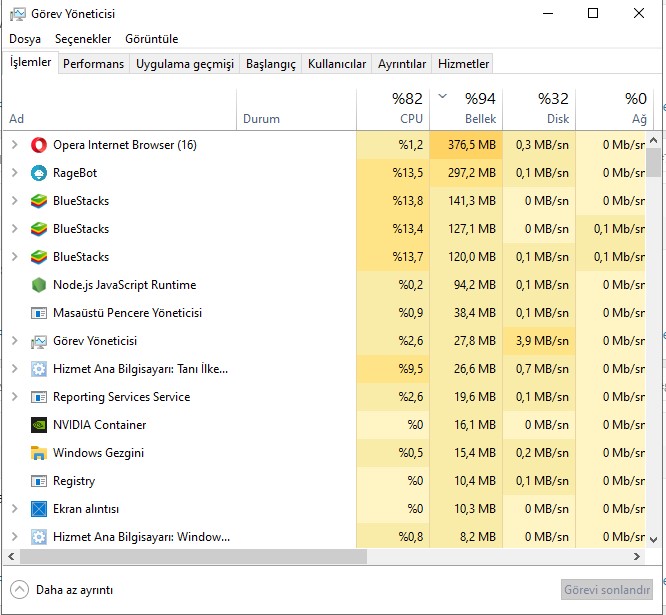Select the Masaüstü Pencere Yöneticisi name text

pyautogui.click(x=127, y=313)
